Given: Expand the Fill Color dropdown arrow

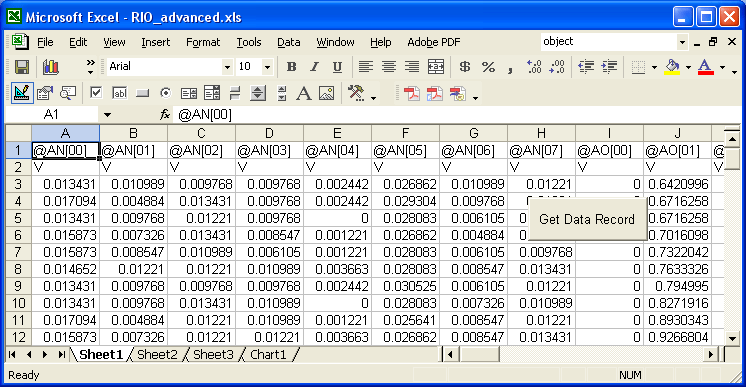Looking at the screenshot, I should pyautogui.click(x=688, y=67).
